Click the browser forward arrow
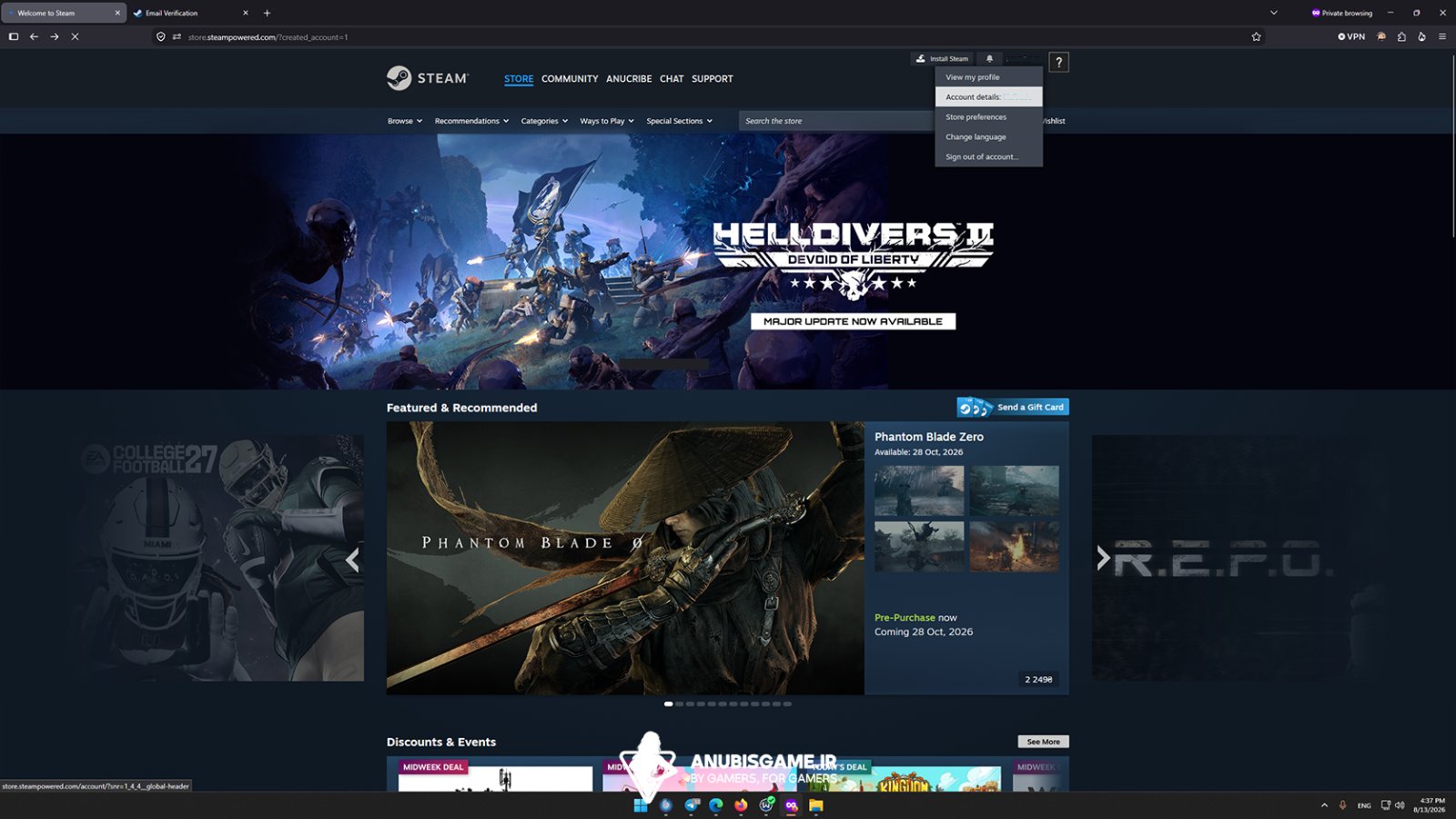This screenshot has height=819, width=1456. point(55,36)
